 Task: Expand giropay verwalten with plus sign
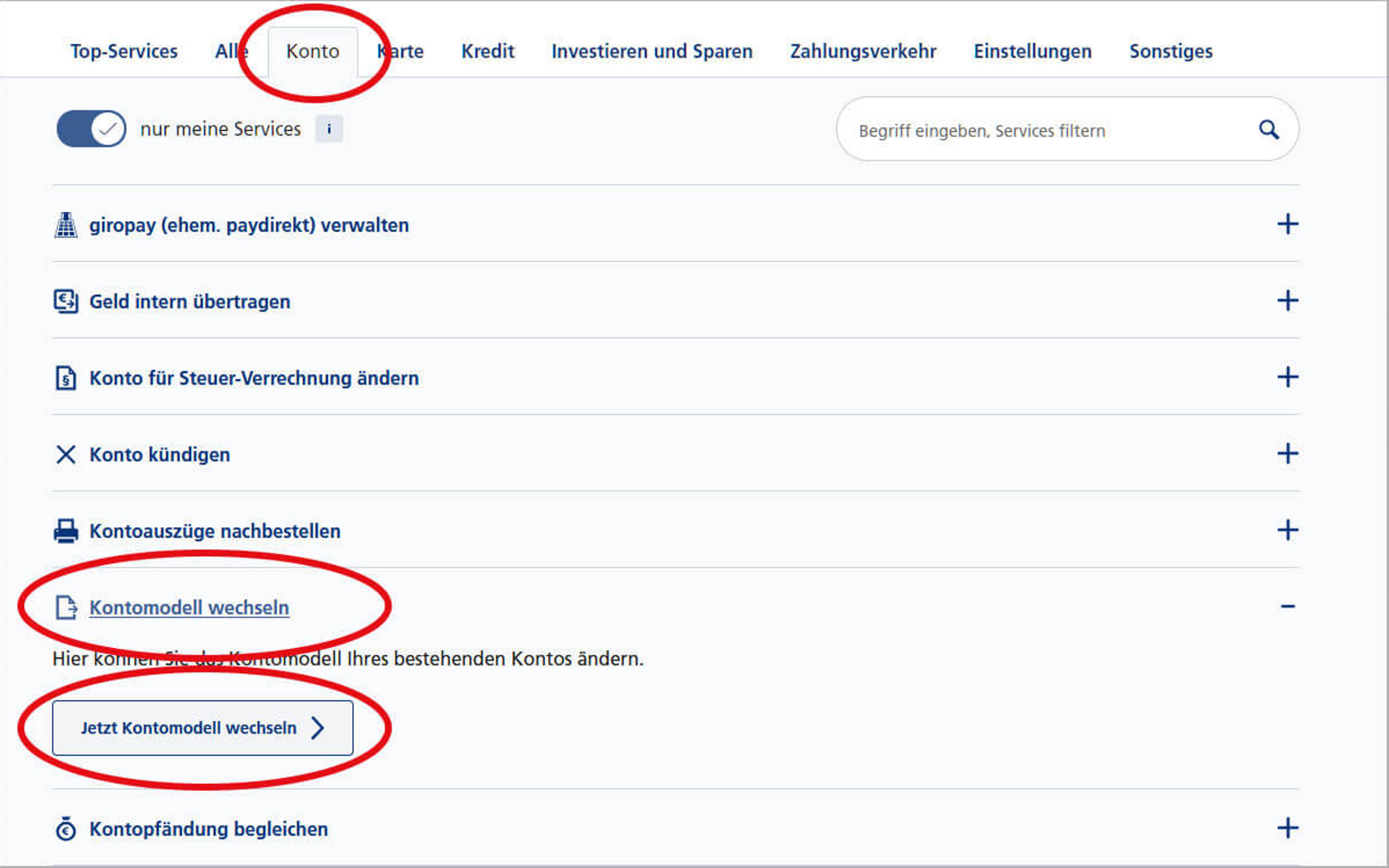(x=1288, y=224)
